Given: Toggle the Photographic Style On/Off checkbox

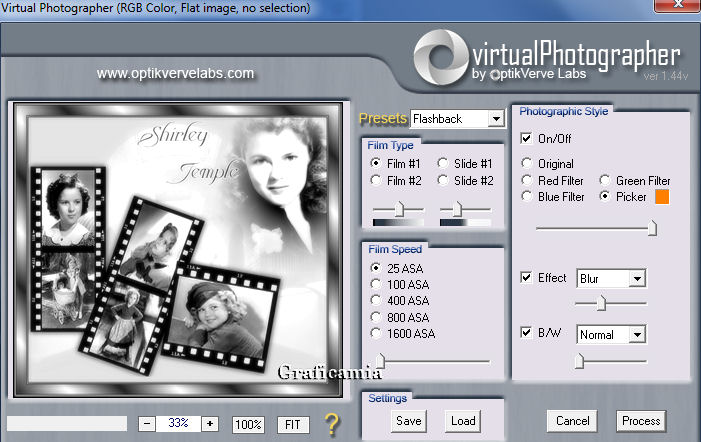Looking at the screenshot, I should click(526, 138).
